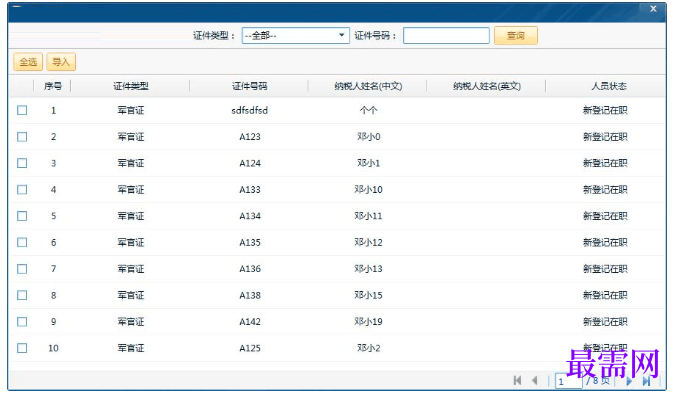Click the 导入 import button
678x395 pixels.
point(61,62)
